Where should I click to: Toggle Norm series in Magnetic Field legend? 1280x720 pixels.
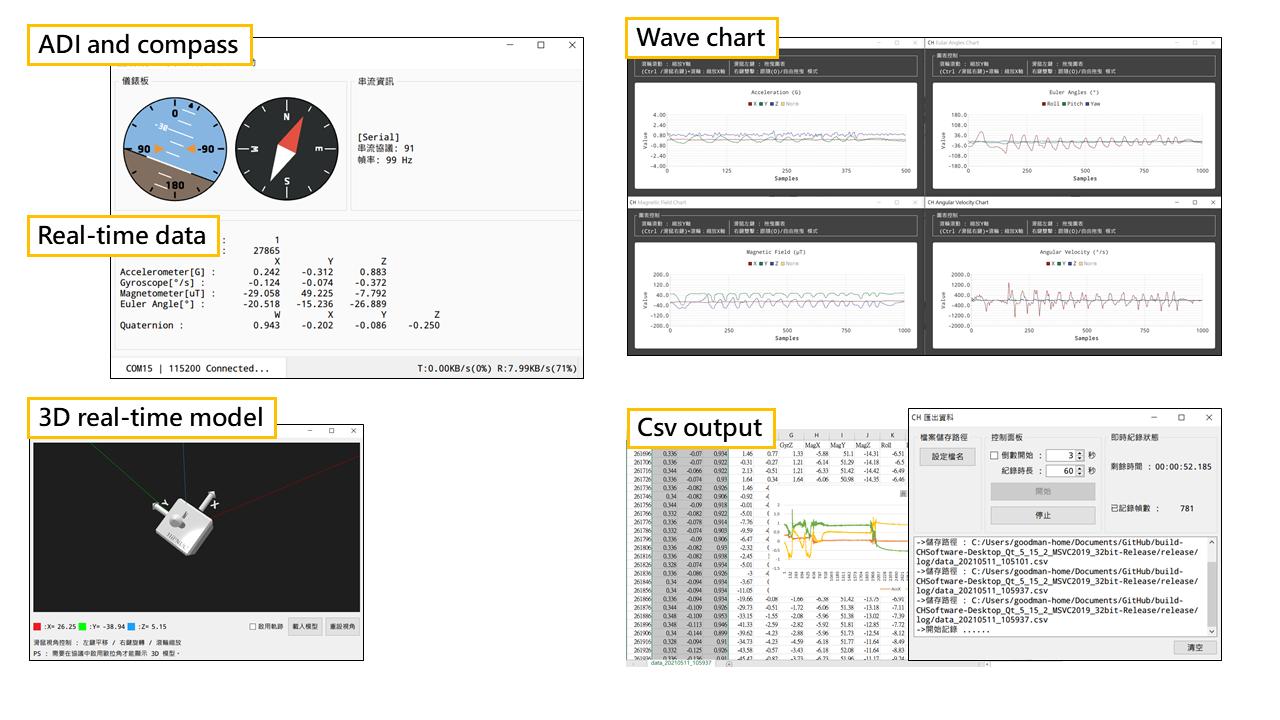coord(790,263)
